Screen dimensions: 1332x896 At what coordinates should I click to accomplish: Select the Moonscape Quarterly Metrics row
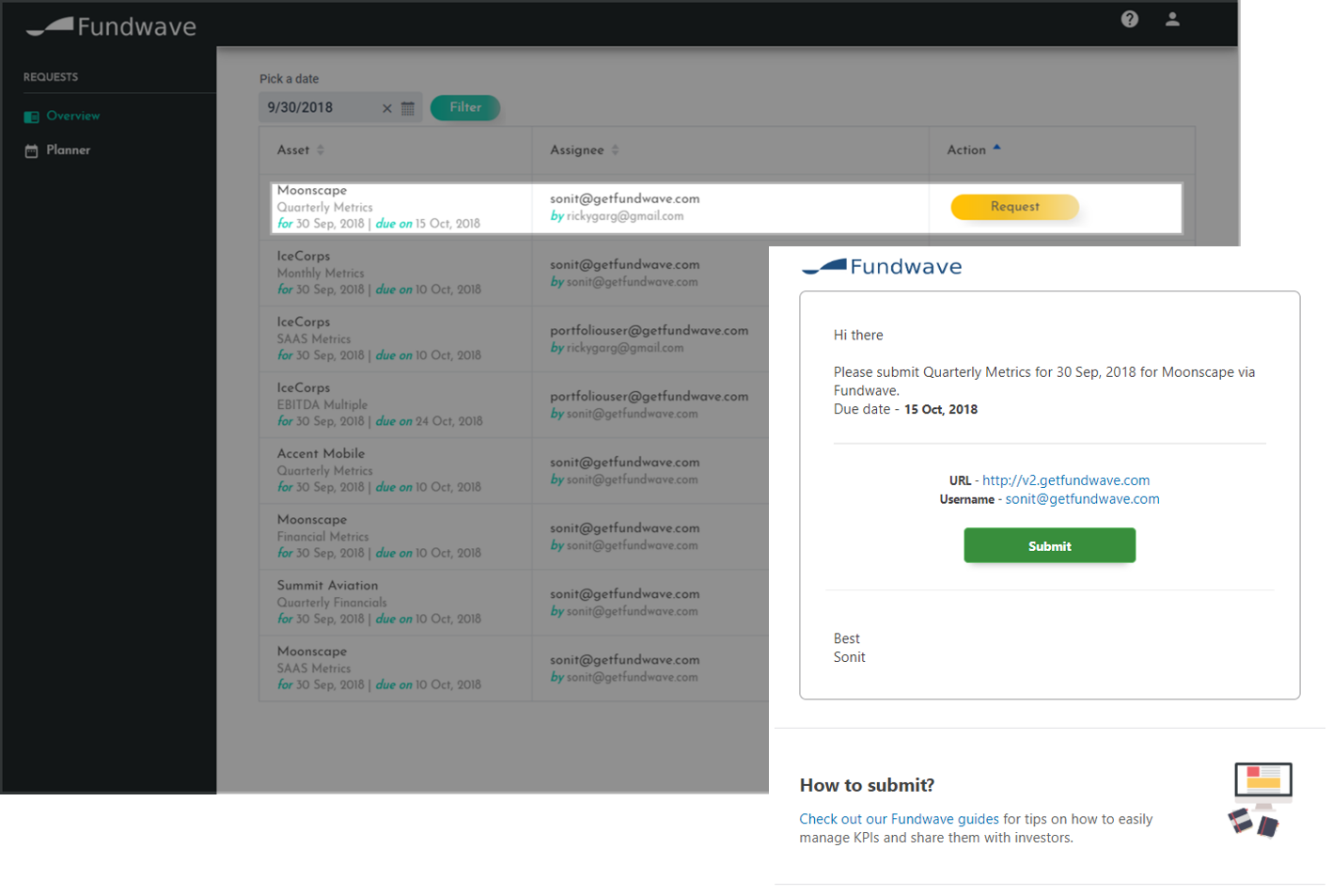[x=726, y=208]
